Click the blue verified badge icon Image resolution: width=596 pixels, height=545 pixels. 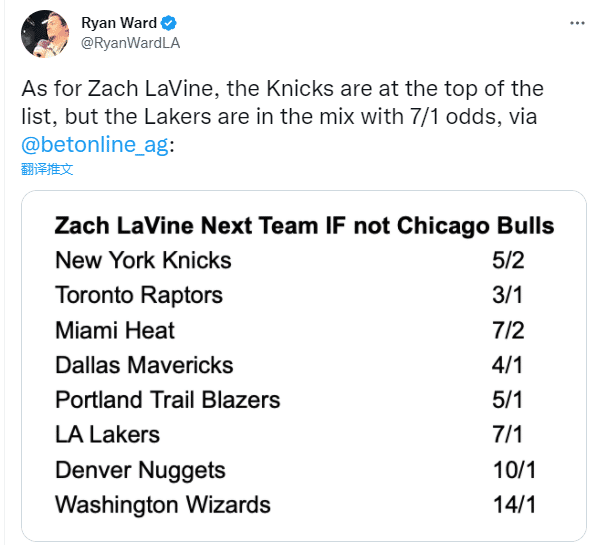coord(169,23)
